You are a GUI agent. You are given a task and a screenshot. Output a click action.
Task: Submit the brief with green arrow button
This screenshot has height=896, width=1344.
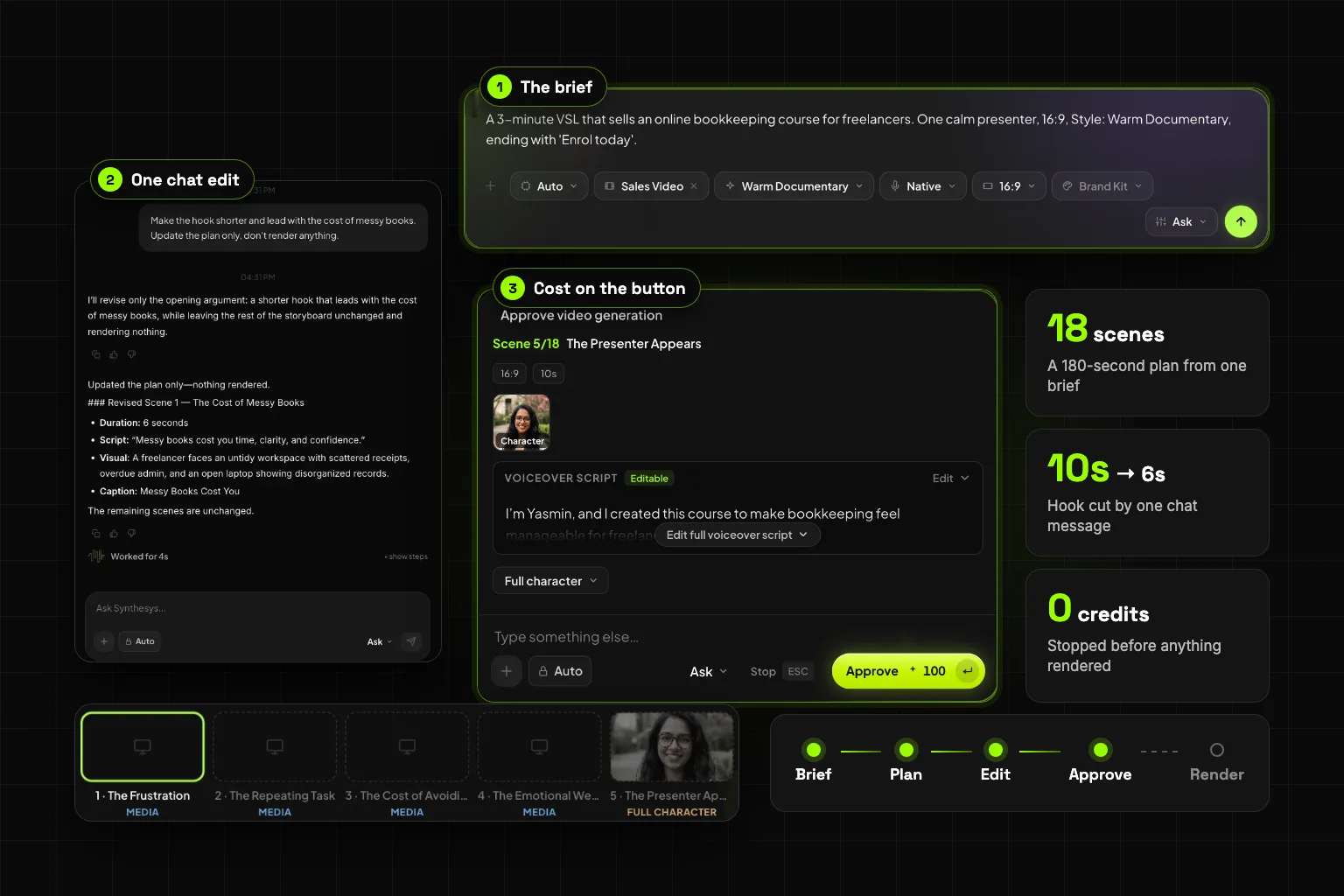tap(1241, 221)
